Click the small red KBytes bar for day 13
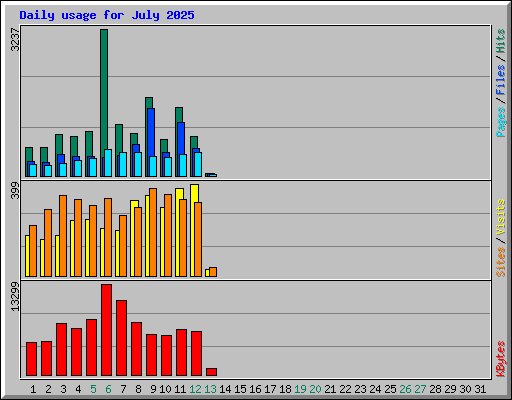512x400 pixels. click(211, 372)
